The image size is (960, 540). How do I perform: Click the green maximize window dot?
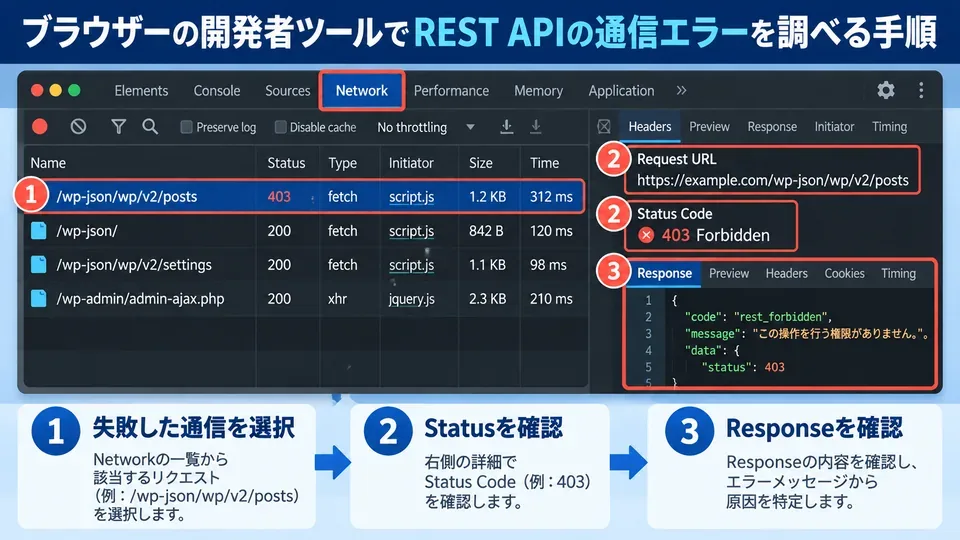(74, 91)
